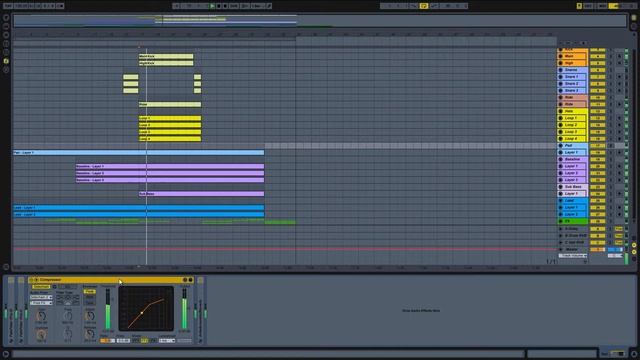640x360 pixels.
Task: Toggle the Compressor sidechain EQ switch
Action: click(x=55, y=287)
